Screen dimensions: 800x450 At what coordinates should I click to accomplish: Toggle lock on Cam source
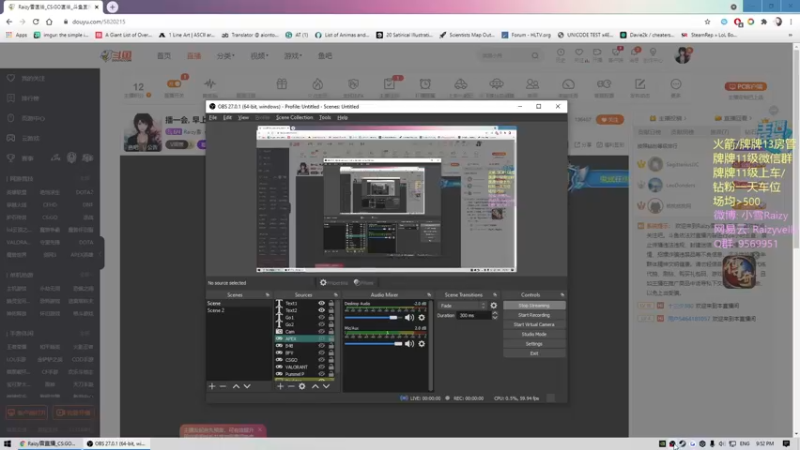tap(331, 332)
